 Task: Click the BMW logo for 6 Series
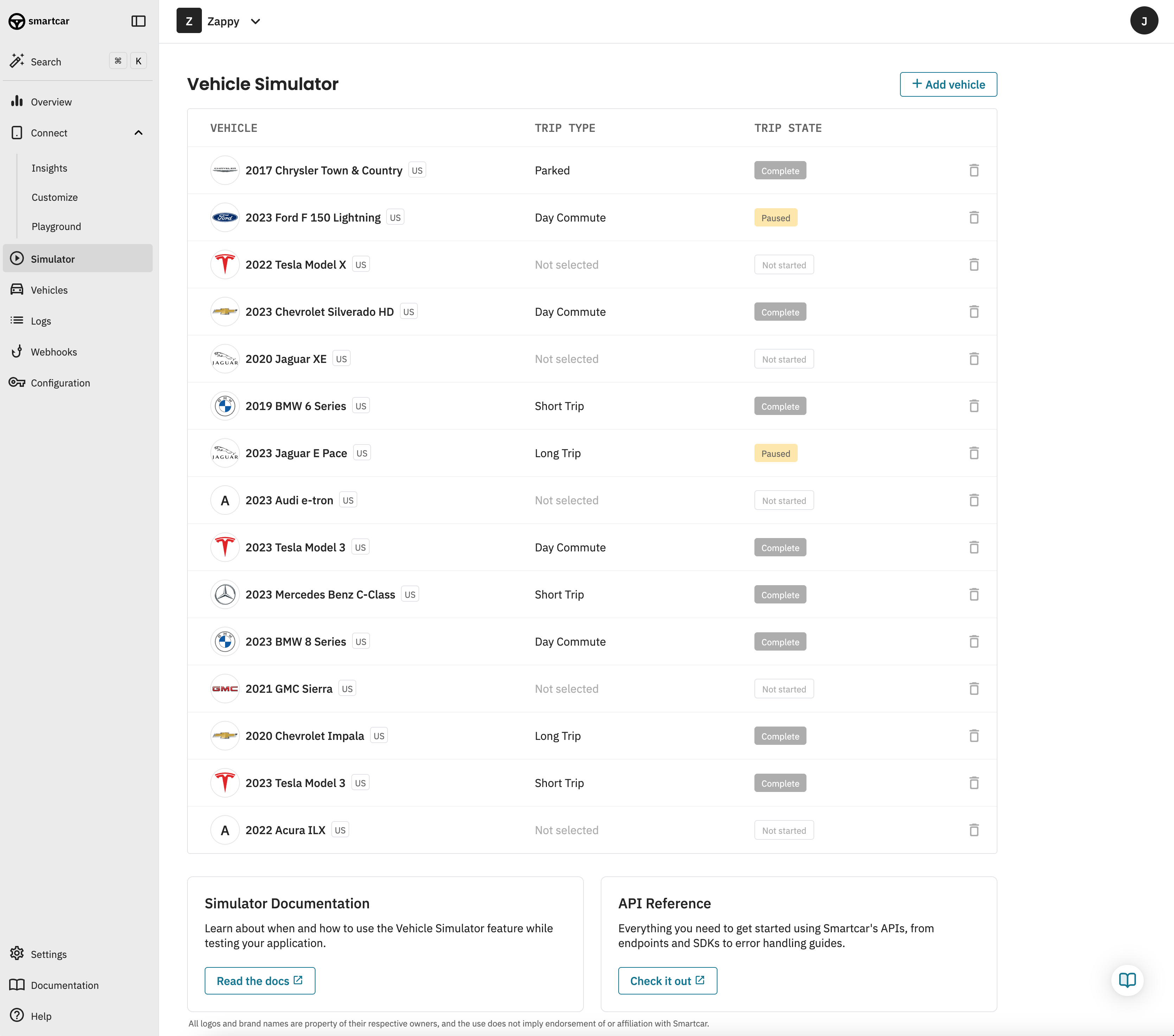tap(225, 406)
